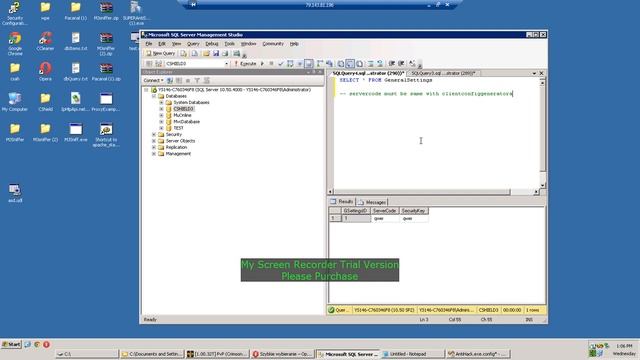Open the Tools menu

point(229,44)
